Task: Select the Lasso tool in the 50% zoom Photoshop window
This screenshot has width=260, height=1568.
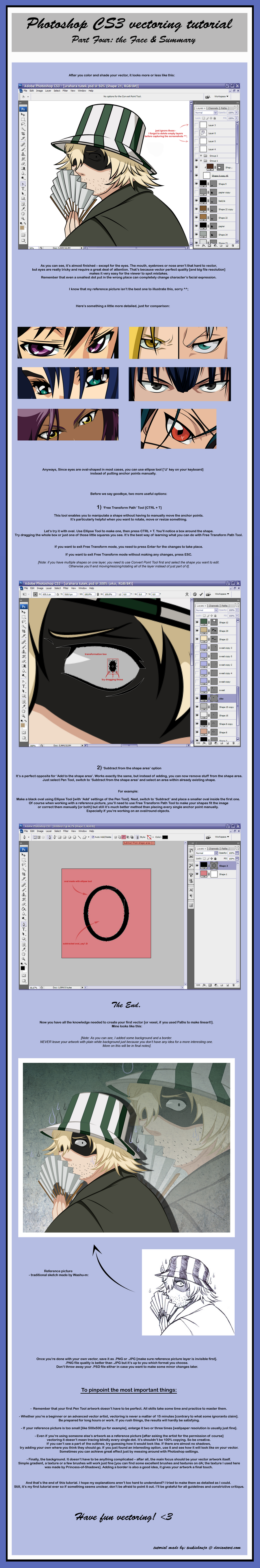Action: (23, 124)
